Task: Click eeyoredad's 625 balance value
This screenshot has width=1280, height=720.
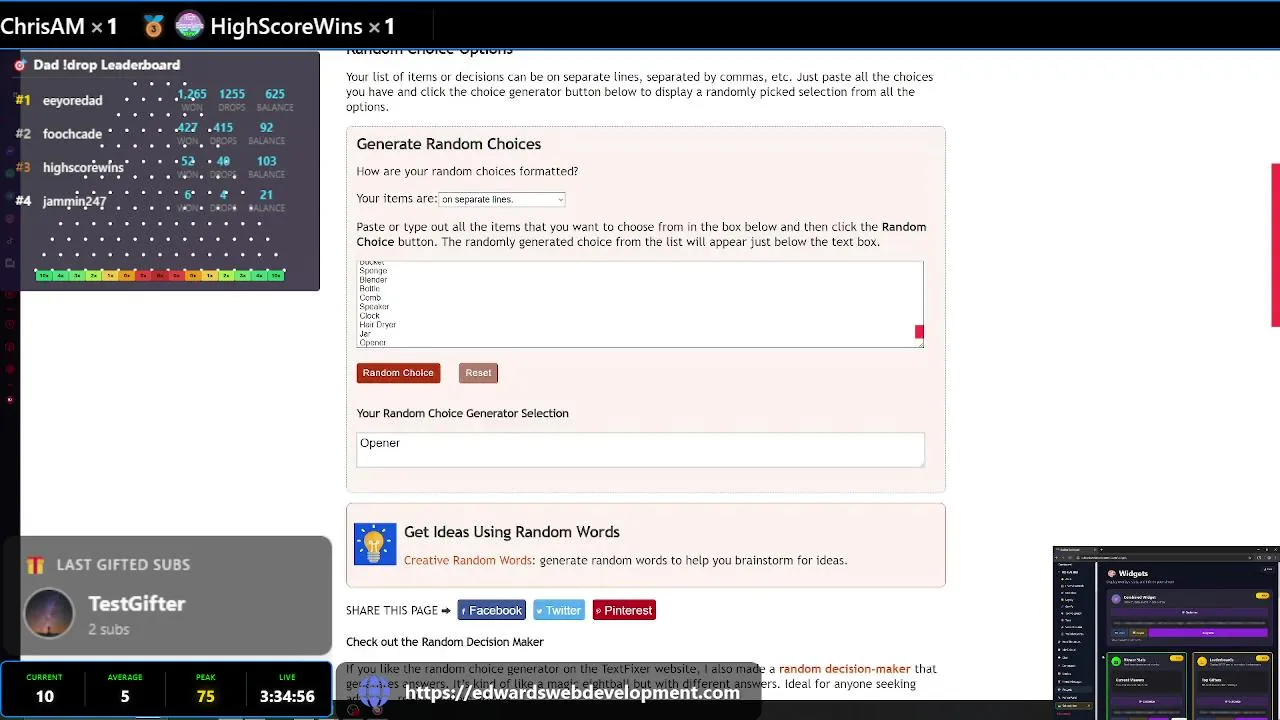Action: coord(275,94)
